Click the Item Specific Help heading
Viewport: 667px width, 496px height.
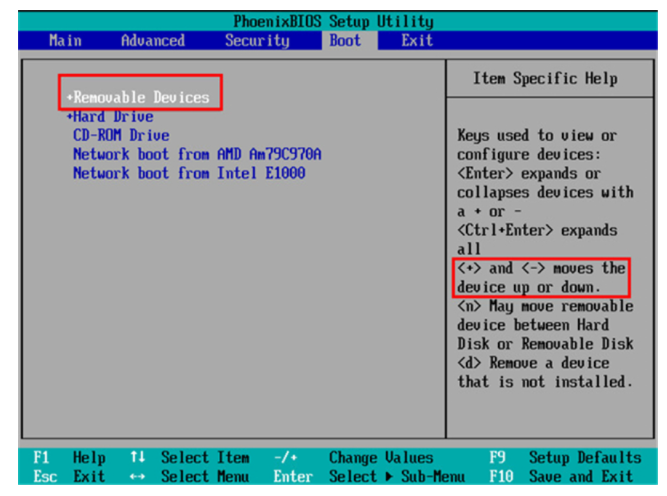pyautogui.click(x=545, y=79)
